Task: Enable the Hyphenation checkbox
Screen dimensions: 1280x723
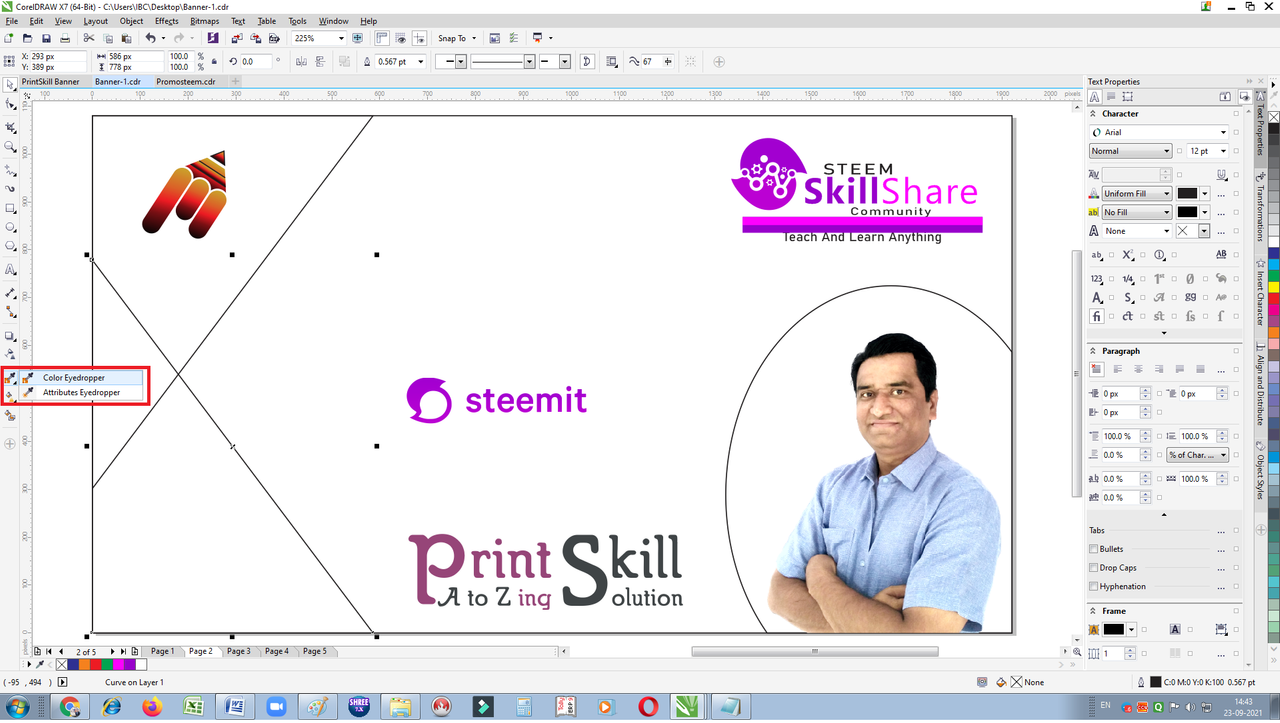Action: coord(1093,587)
